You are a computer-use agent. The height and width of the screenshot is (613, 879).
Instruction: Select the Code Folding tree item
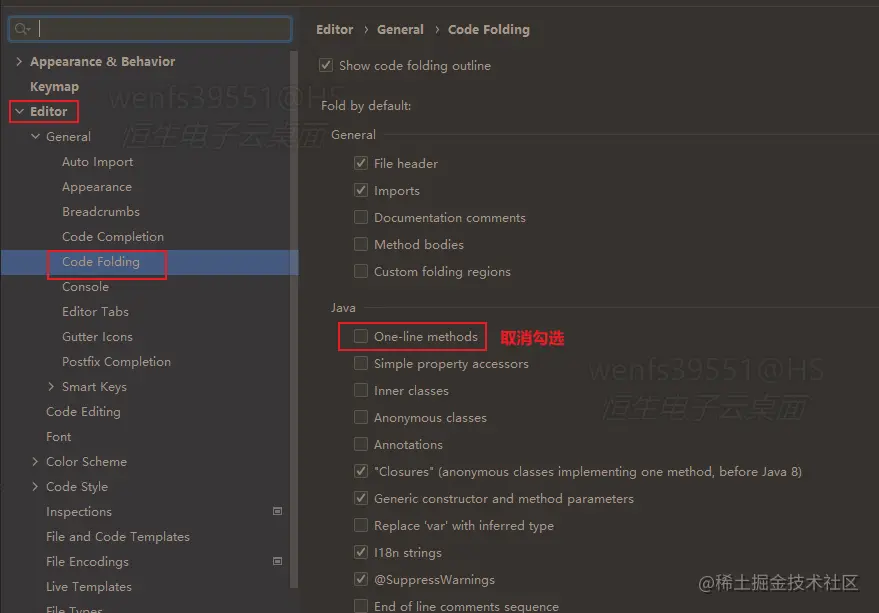(101, 262)
